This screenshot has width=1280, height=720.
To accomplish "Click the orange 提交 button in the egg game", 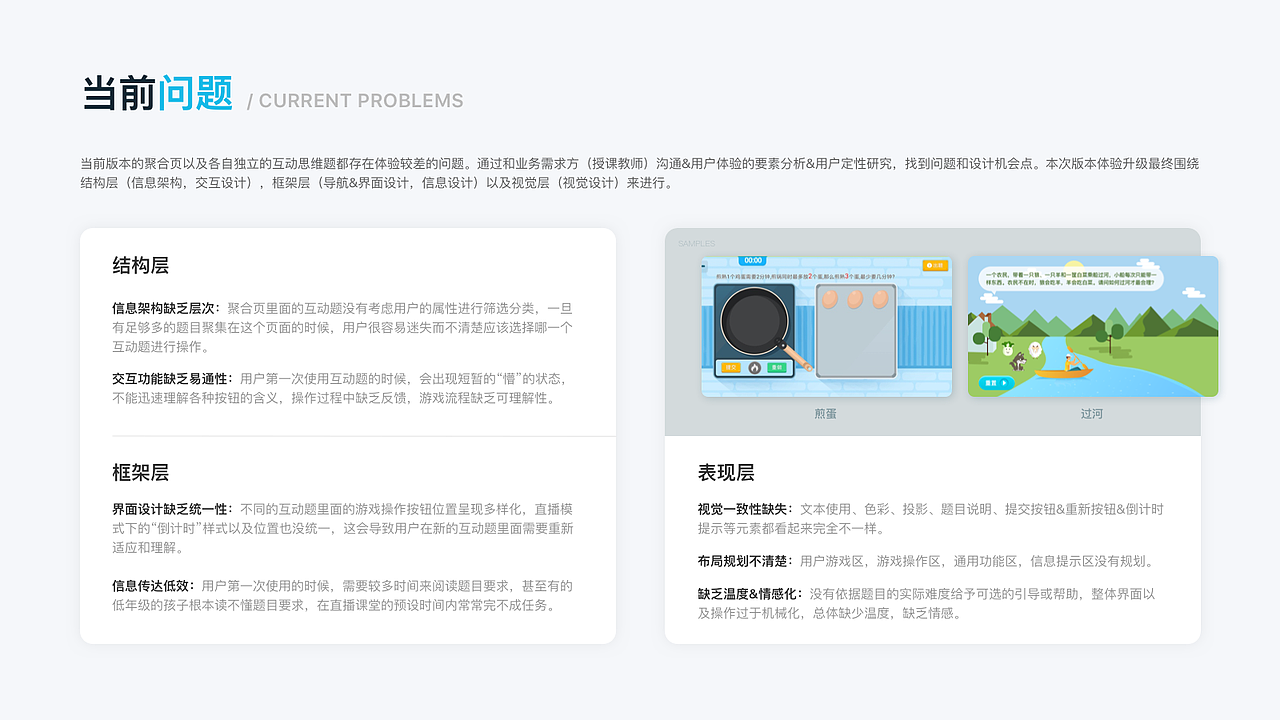I will pyautogui.click(x=731, y=367).
